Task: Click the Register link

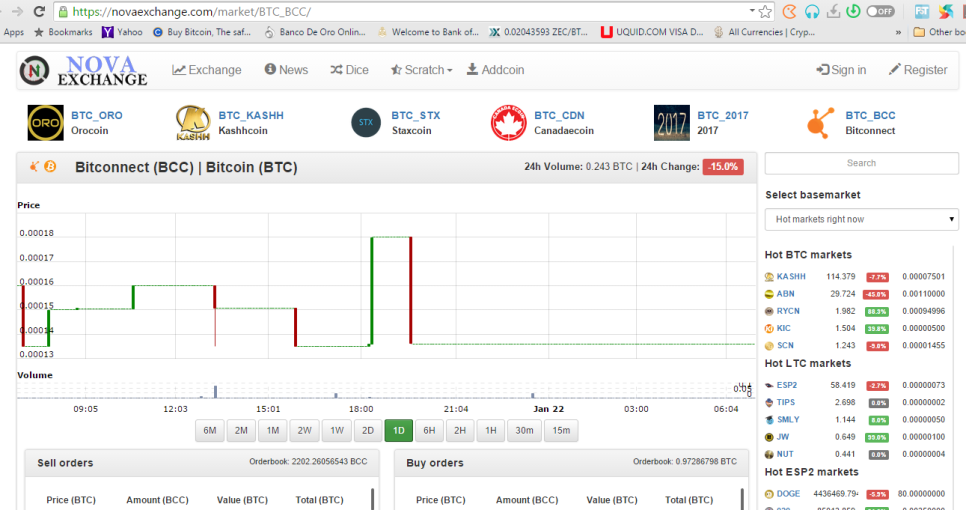Action: 918,70
